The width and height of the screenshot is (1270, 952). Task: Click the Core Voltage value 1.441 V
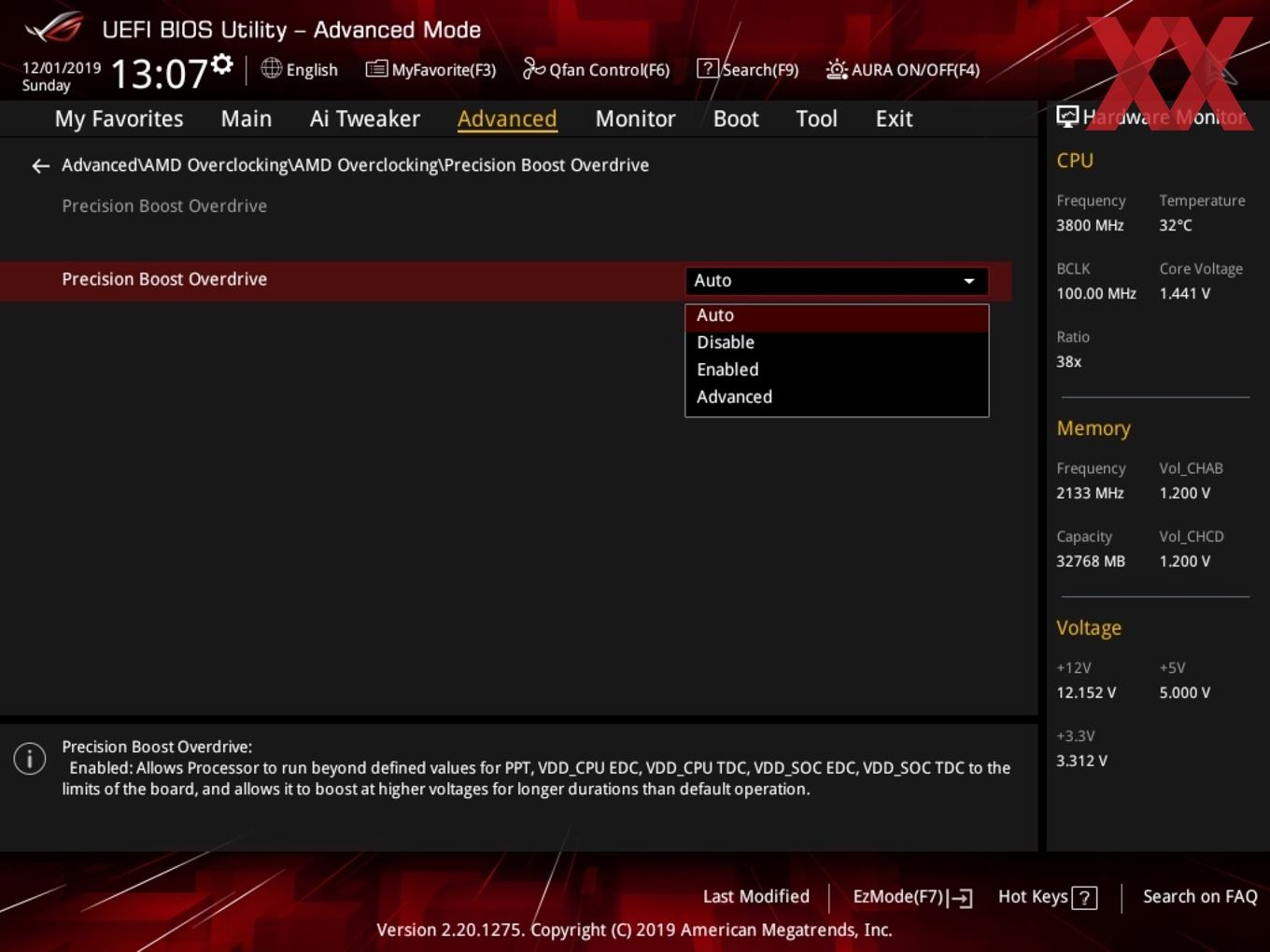pos(1184,294)
